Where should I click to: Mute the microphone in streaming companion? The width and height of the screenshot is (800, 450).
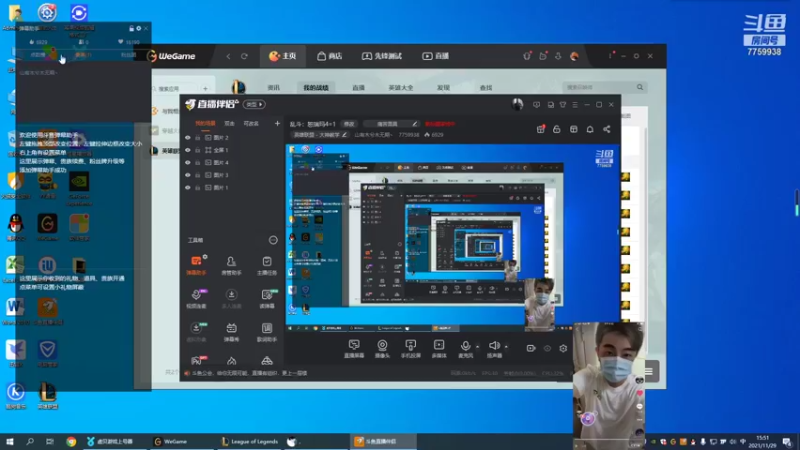point(465,346)
